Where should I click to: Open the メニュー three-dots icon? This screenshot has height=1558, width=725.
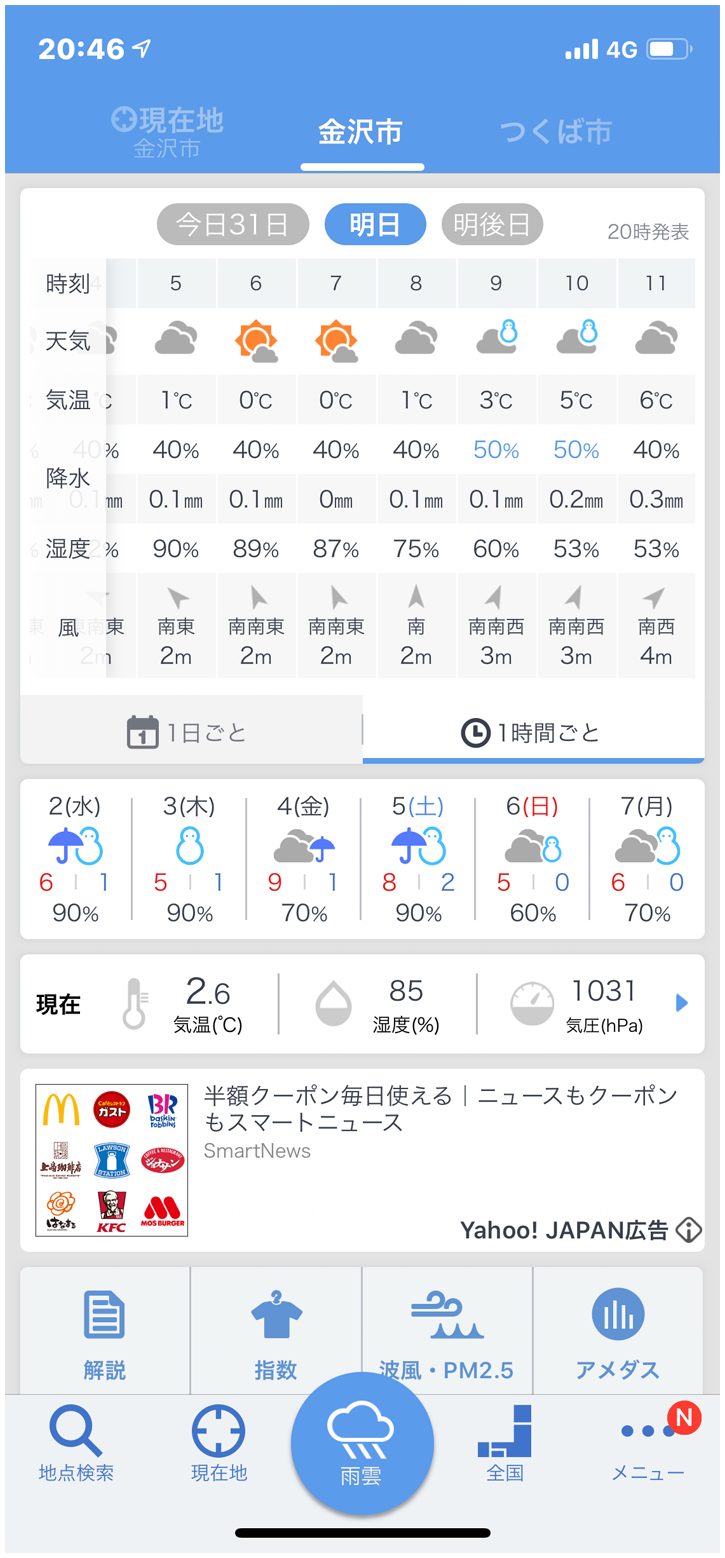(x=648, y=1433)
